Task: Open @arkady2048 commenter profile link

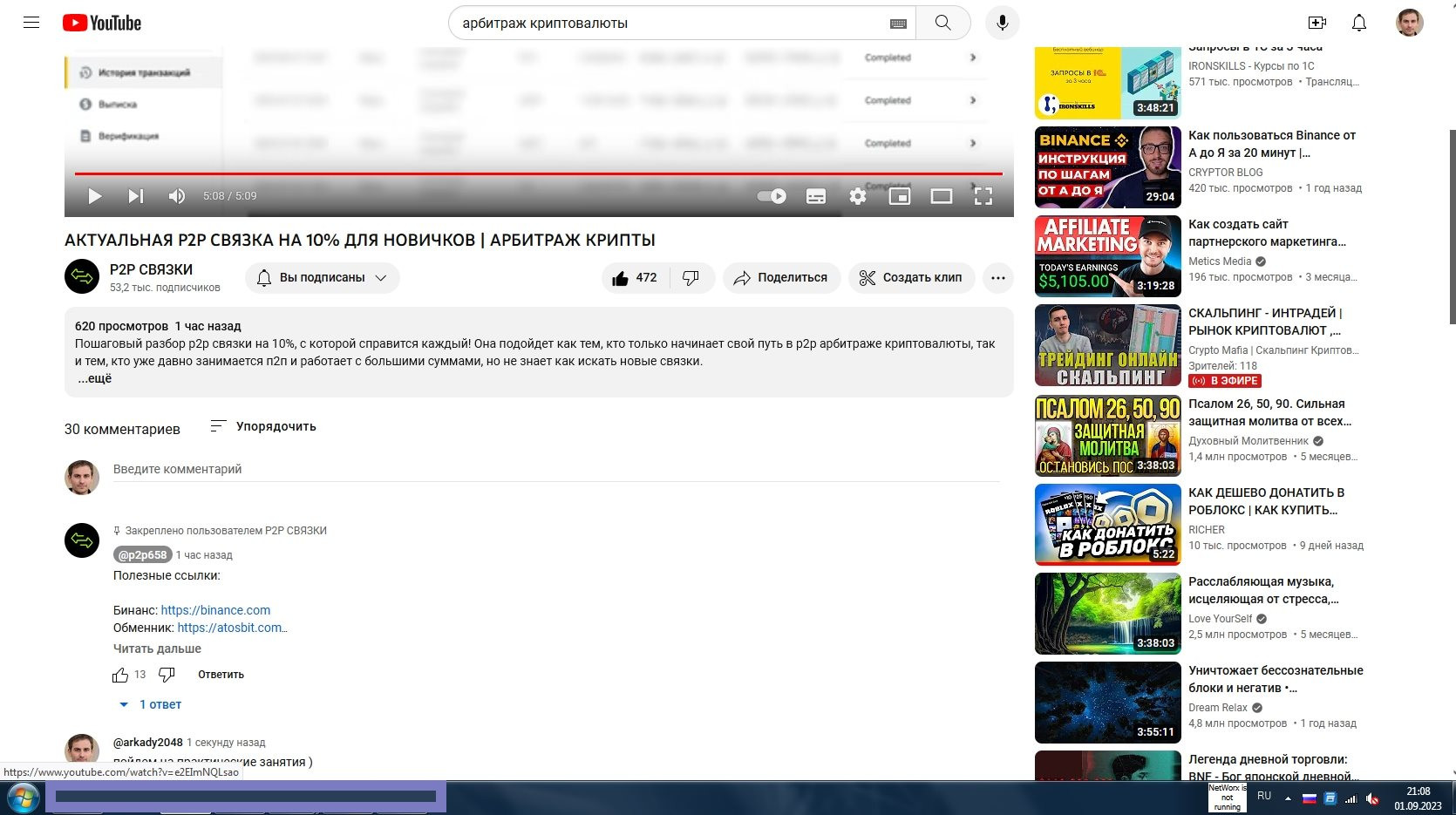Action: click(x=148, y=743)
